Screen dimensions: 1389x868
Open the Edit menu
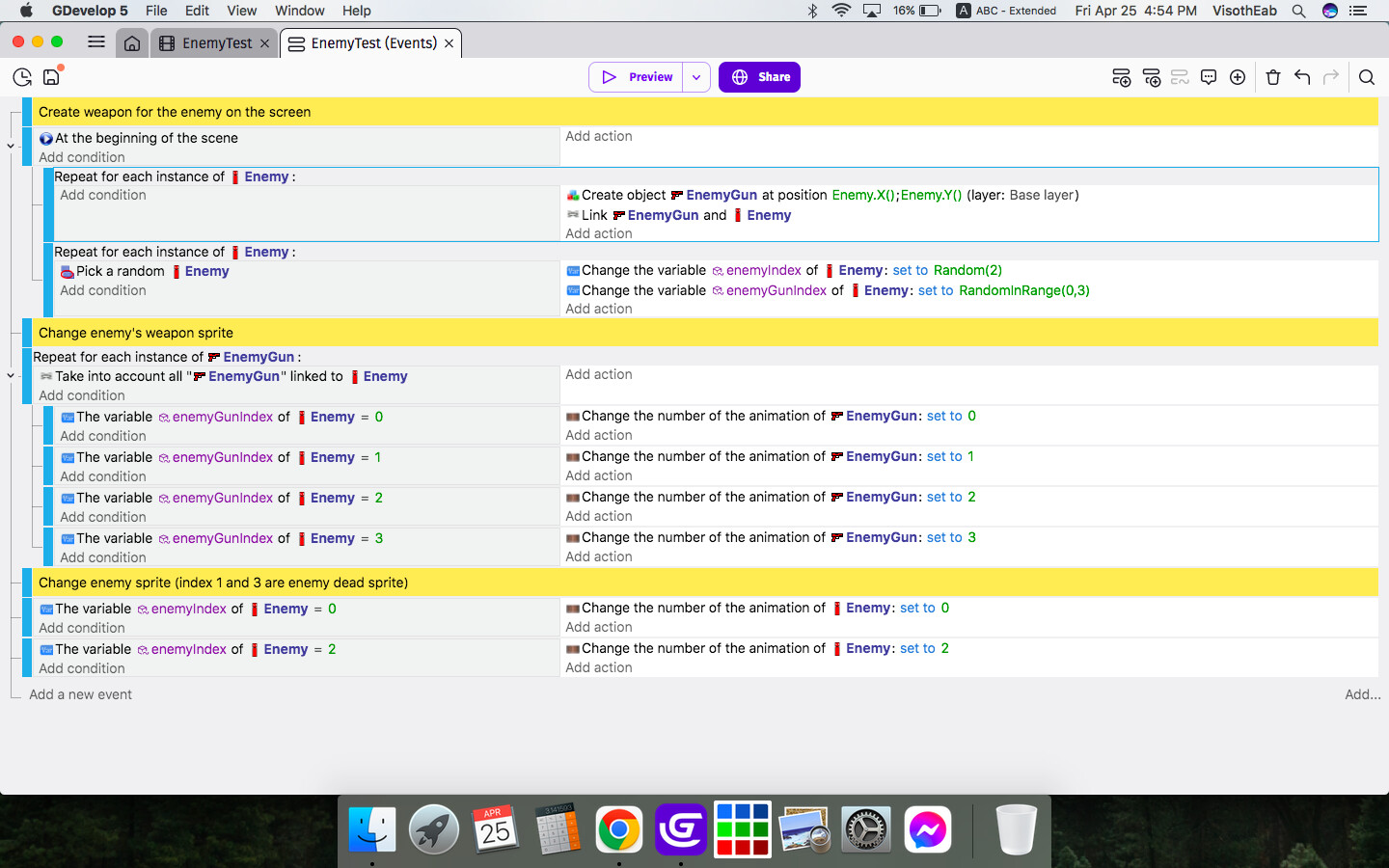click(198, 11)
